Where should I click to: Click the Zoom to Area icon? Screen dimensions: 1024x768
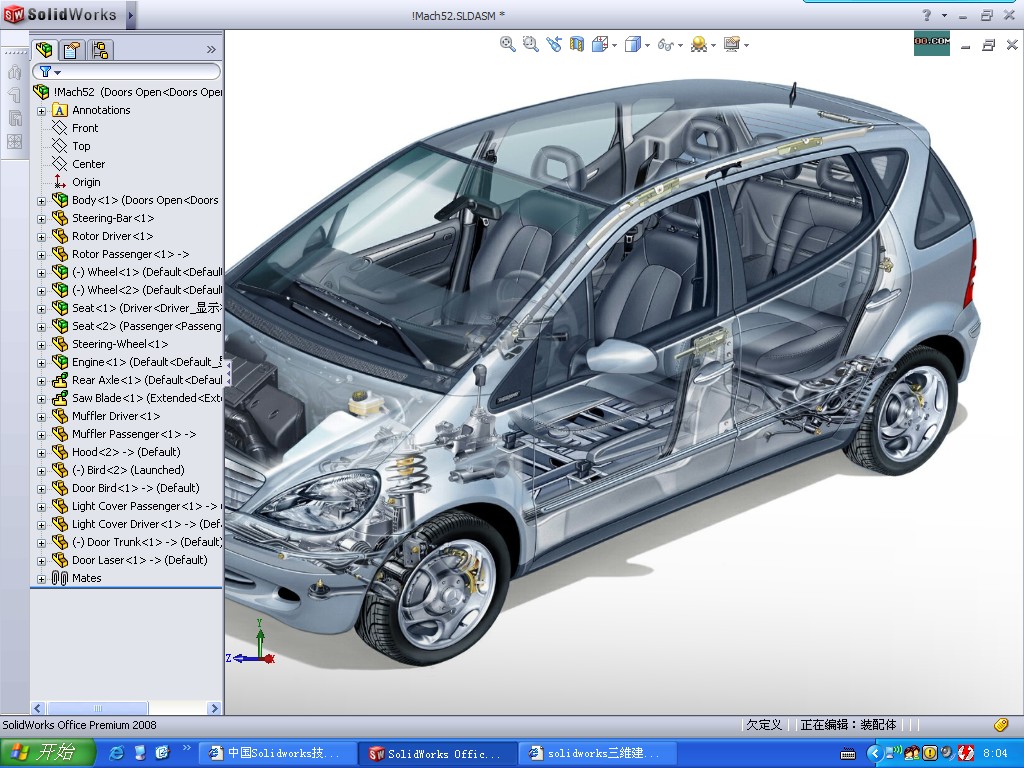click(530, 44)
